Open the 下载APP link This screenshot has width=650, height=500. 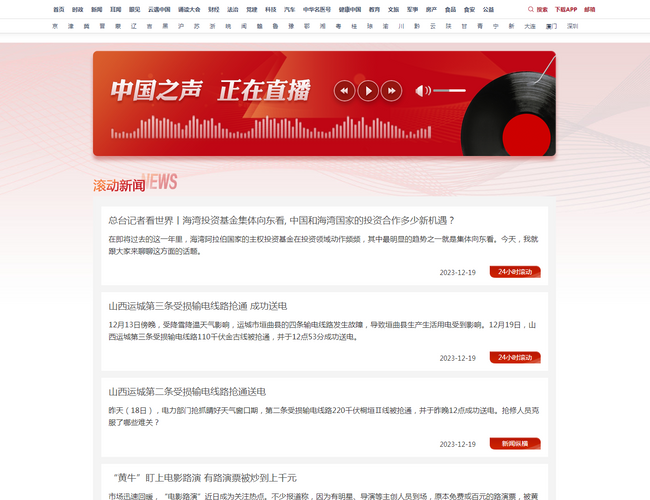[x=566, y=9]
